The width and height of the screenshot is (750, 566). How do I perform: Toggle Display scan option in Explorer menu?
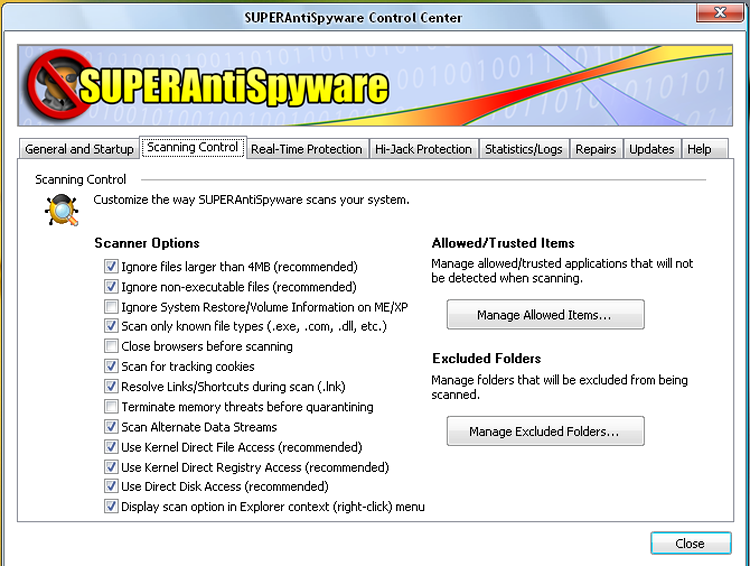pyautogui.click(x=111, y=506)
